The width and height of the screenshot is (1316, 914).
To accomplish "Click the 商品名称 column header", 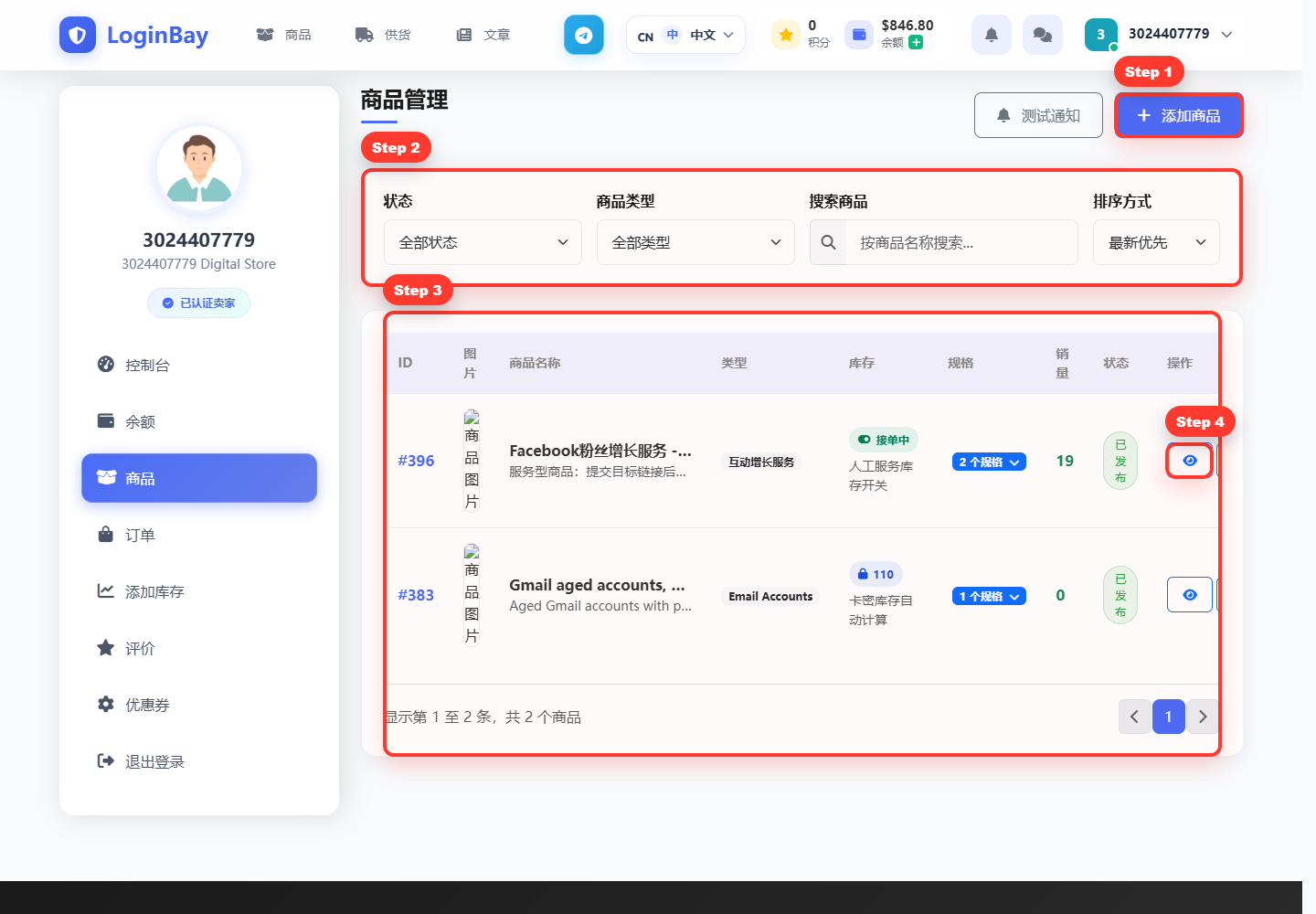I will coord(535,363).
